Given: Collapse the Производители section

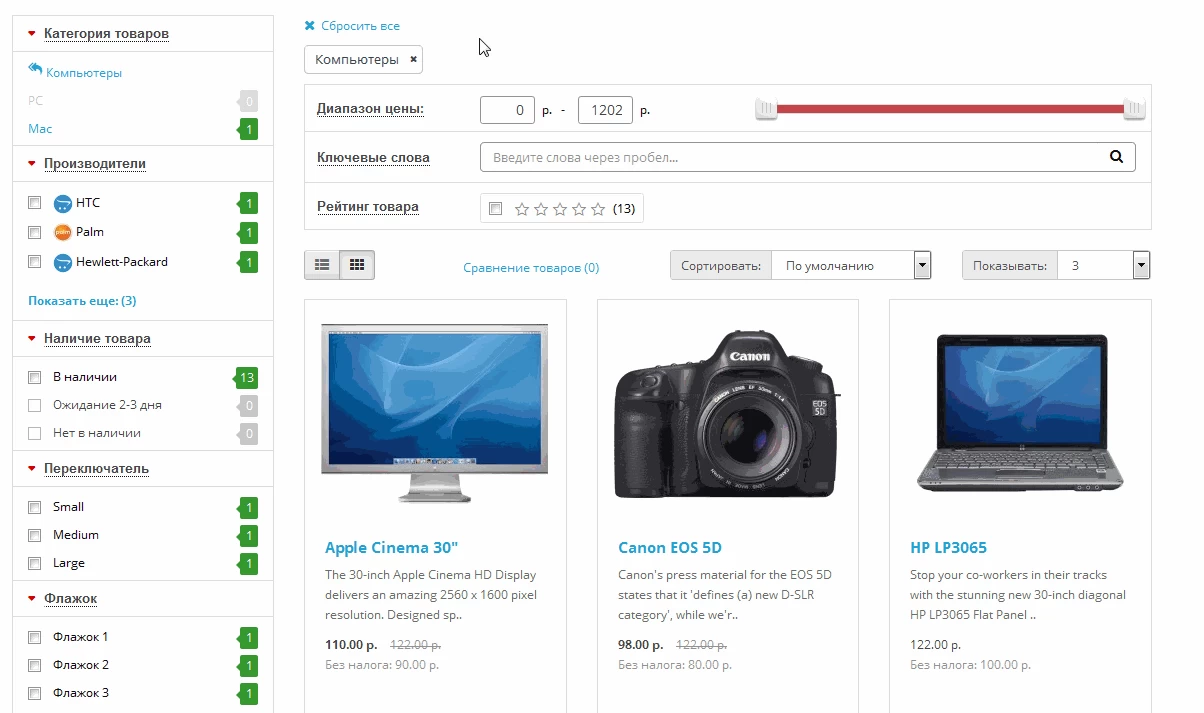Looking at the screenshot, I should click(x=95, y=164).
